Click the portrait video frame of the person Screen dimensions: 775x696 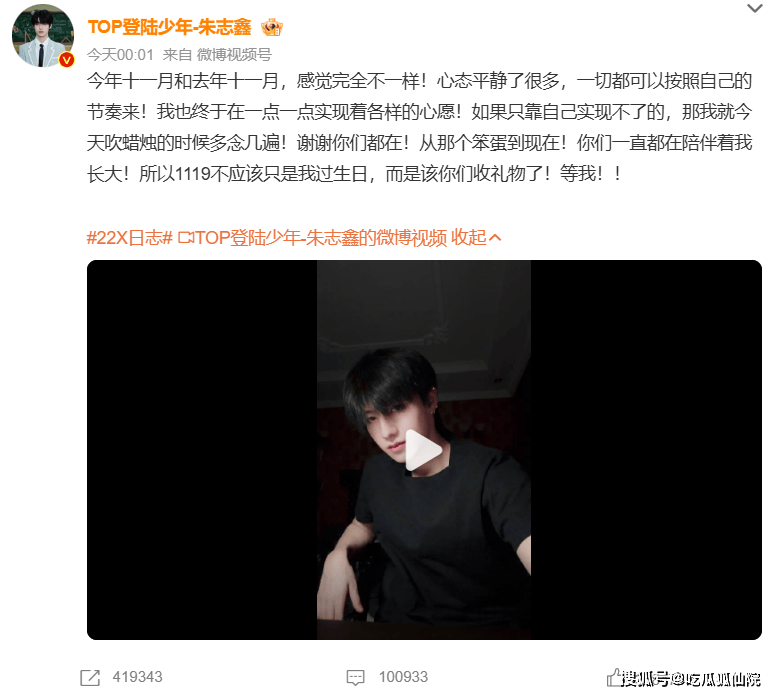click(x=424, y=450)
